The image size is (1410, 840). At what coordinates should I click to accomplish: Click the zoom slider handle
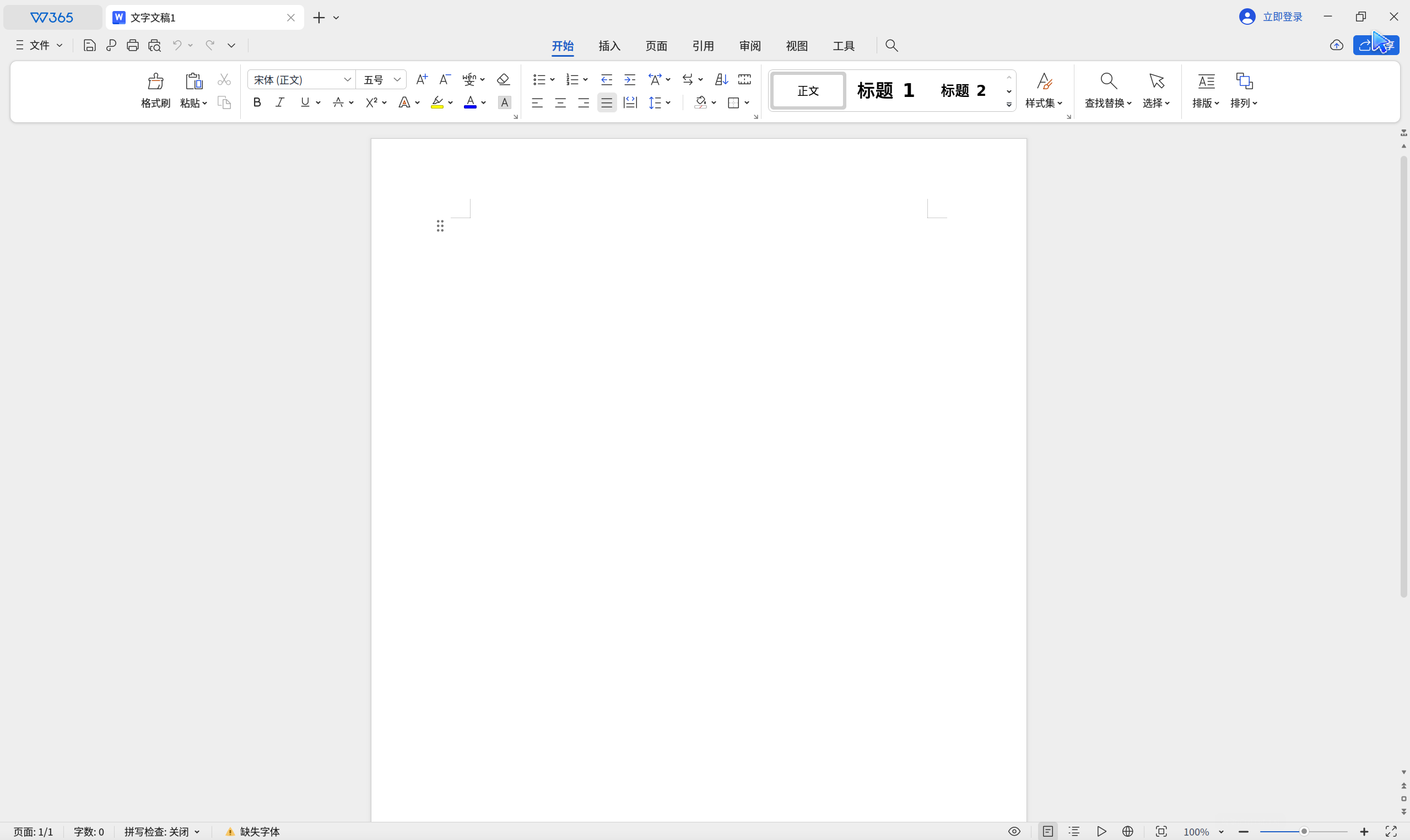coord(1304,832)
